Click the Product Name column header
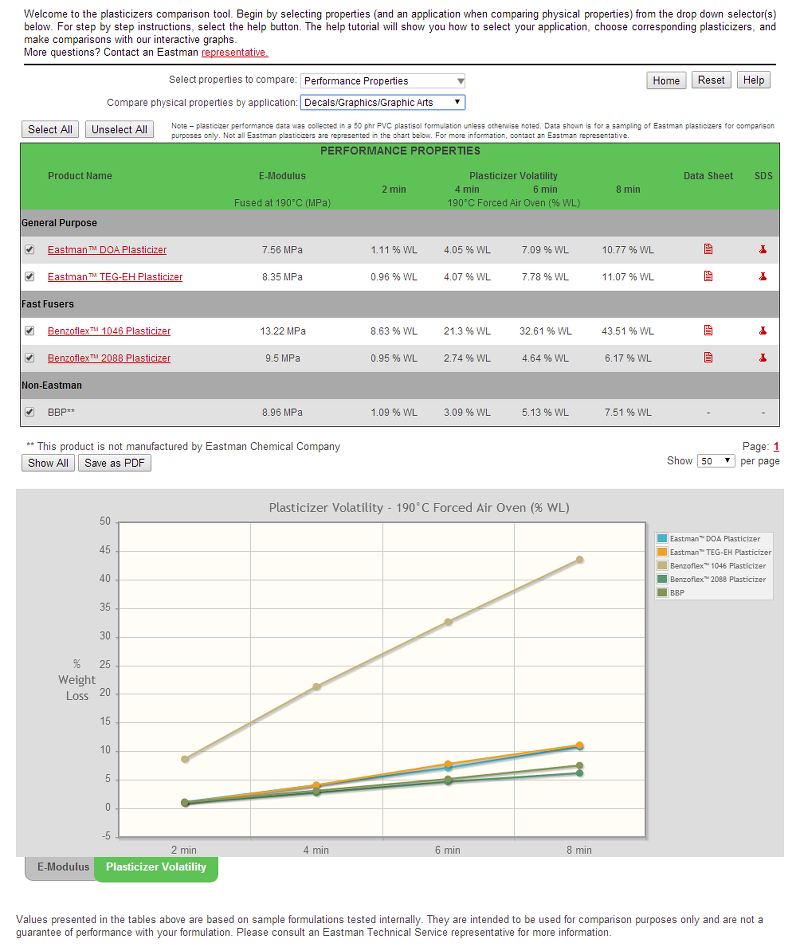 coord(80,176)
